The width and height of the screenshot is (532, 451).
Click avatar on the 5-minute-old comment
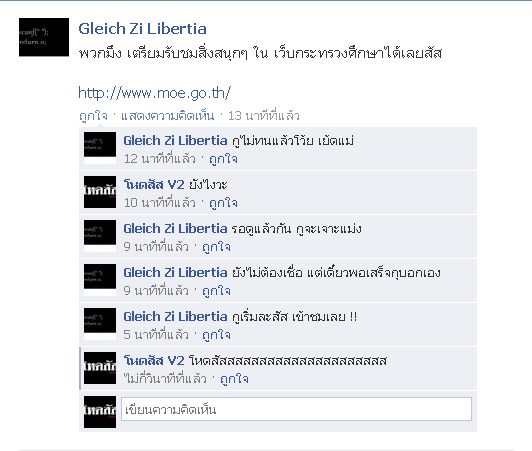coord(100,324)
